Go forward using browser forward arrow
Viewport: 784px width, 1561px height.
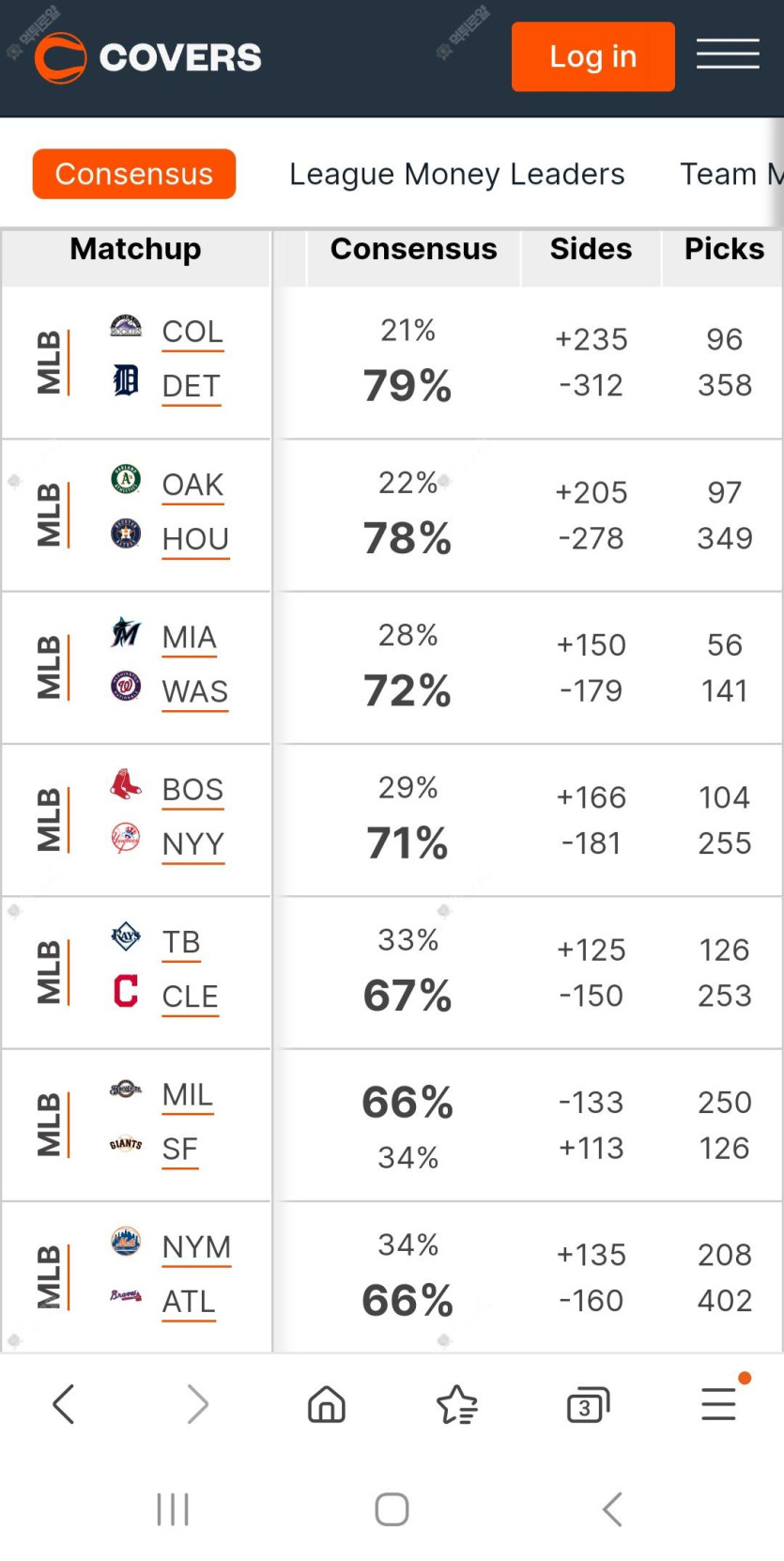coord(197,1405)
